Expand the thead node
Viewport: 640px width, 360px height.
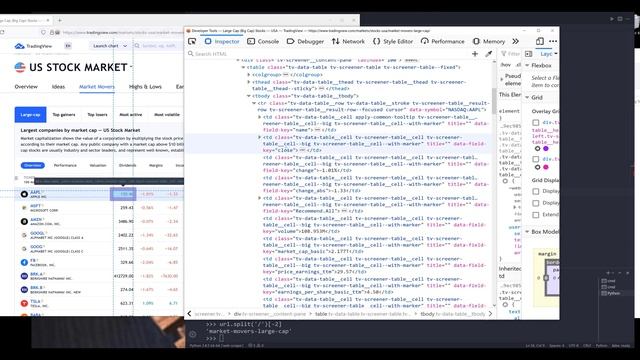coord(249,82)
